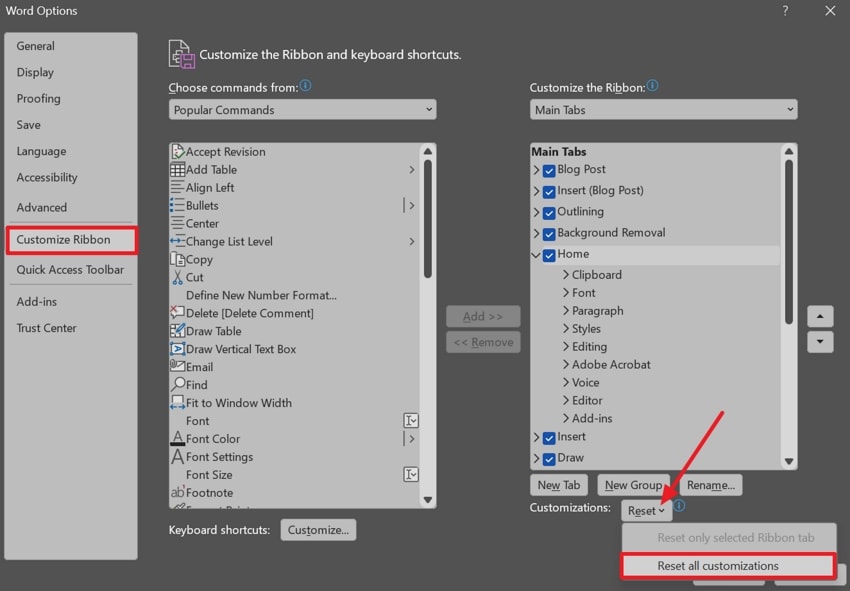Viewport: 850px width, 591px height.
Task: Click the Help question mark icon
Action: 785,10
